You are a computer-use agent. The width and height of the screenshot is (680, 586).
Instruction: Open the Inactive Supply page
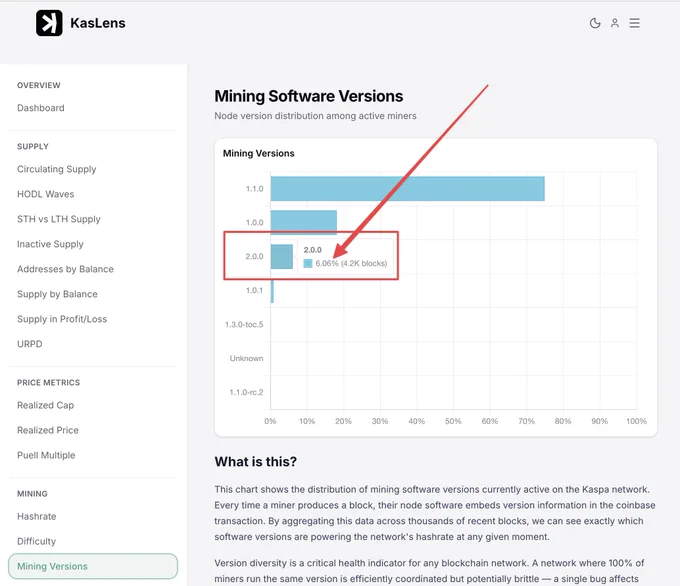point(50,244)
